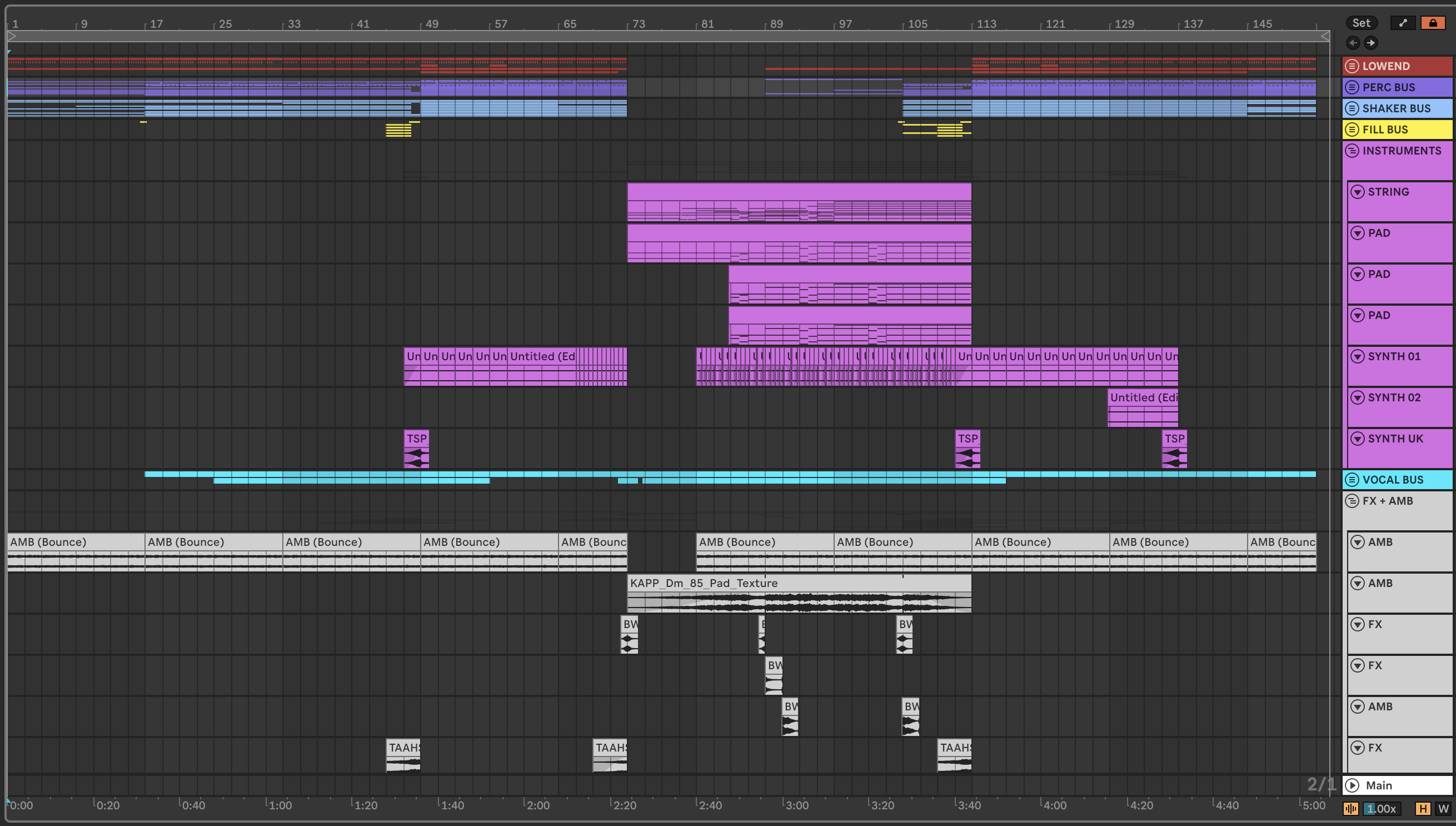This screenshot has width=1456, height=826.
Task: Click the 3:40 mark on time ruler
Action: point(969,805)
